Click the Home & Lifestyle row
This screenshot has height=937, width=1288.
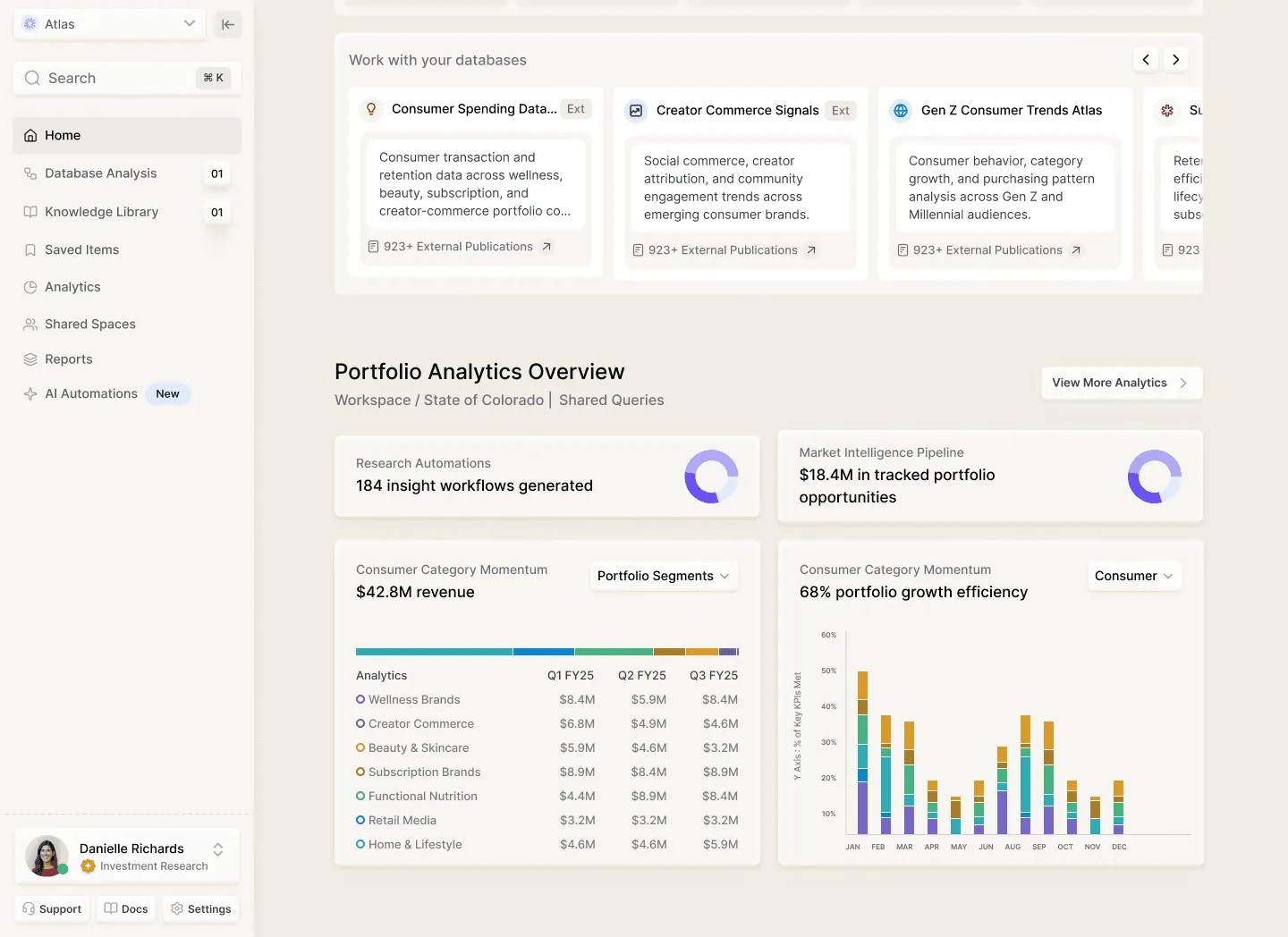pyautogui.click(x=547, y=845)
